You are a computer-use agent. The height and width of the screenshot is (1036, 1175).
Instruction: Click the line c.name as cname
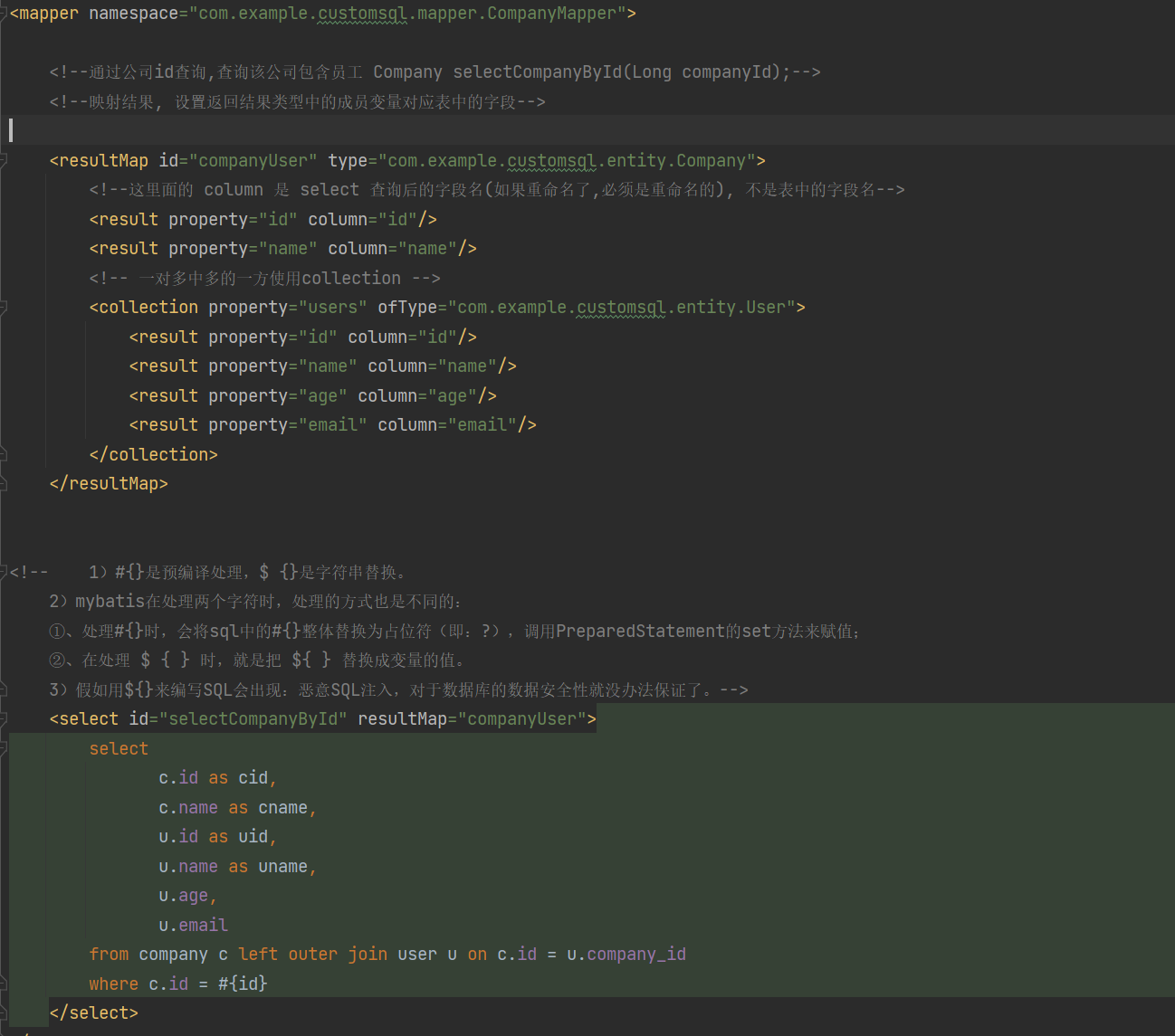click(x=237, y=808)
